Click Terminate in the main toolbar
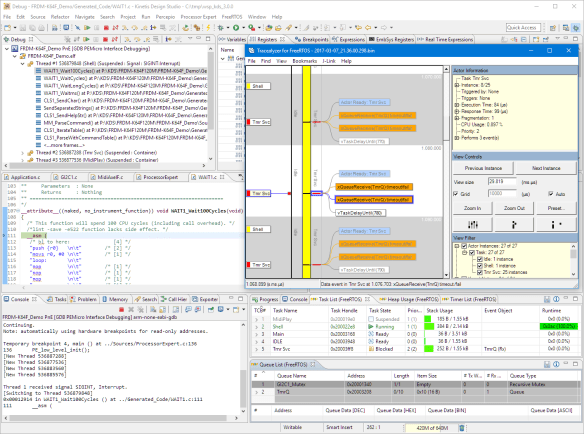 pyautogui.click(x=106, y=28)
